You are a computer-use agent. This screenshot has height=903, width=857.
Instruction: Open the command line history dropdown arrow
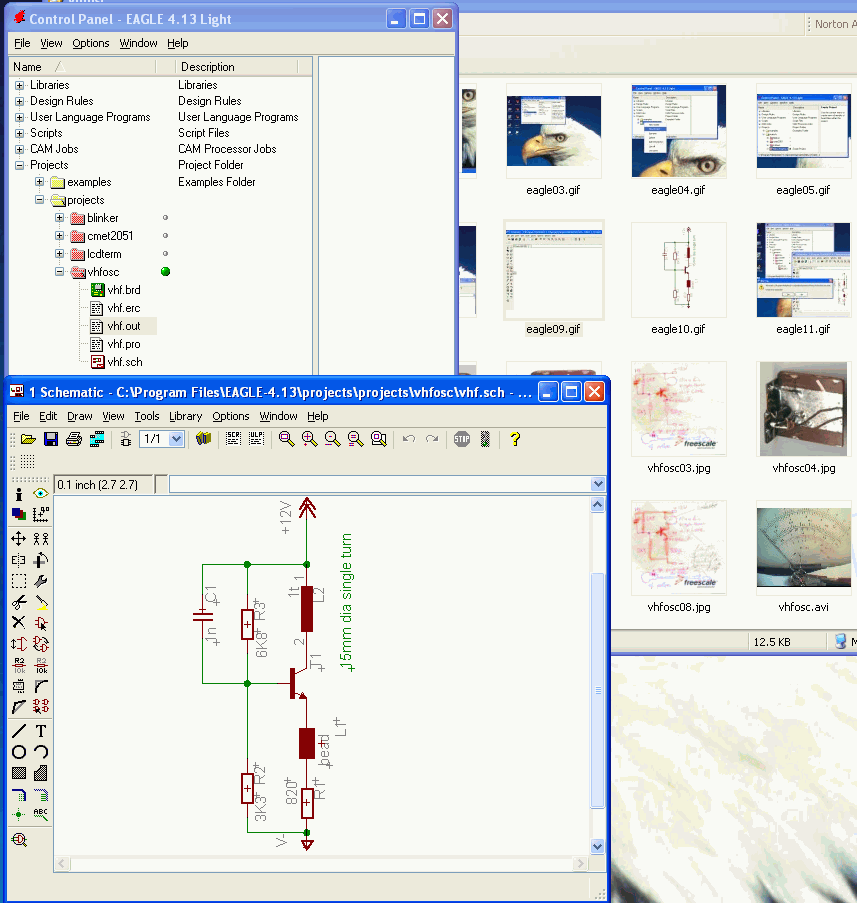[598, 484]
